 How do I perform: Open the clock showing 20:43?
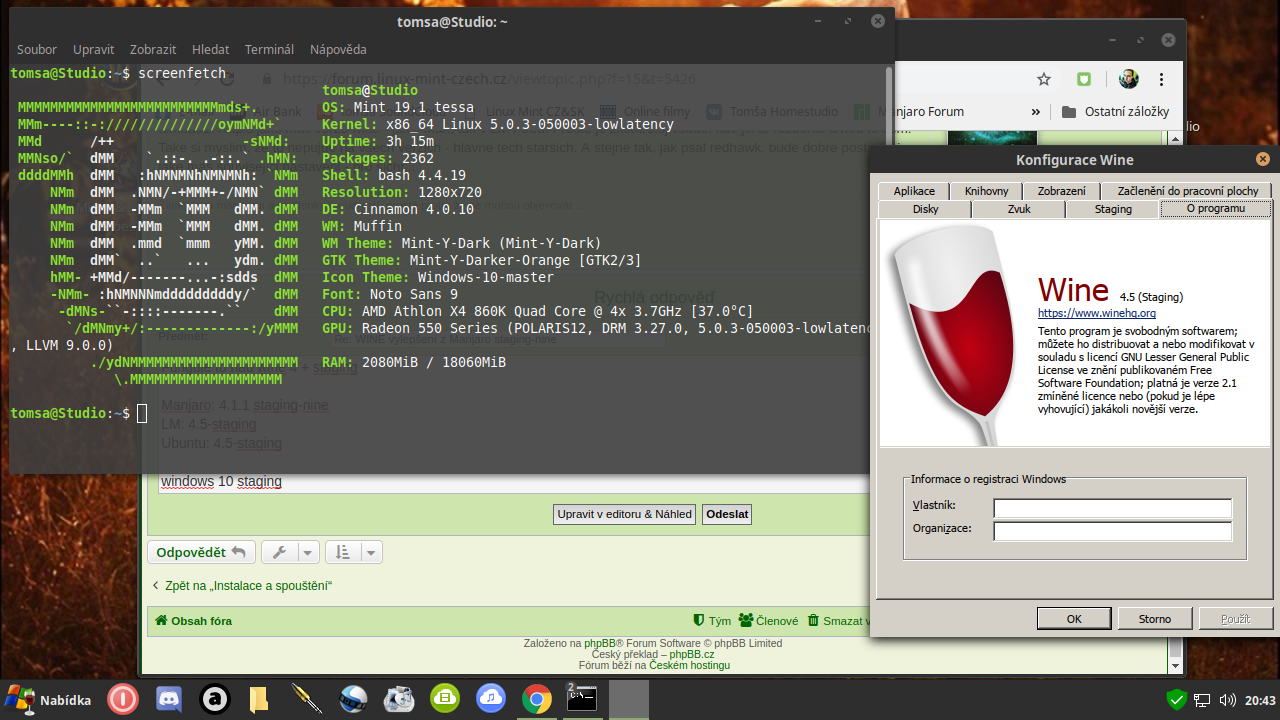[x=1260, y=700]
